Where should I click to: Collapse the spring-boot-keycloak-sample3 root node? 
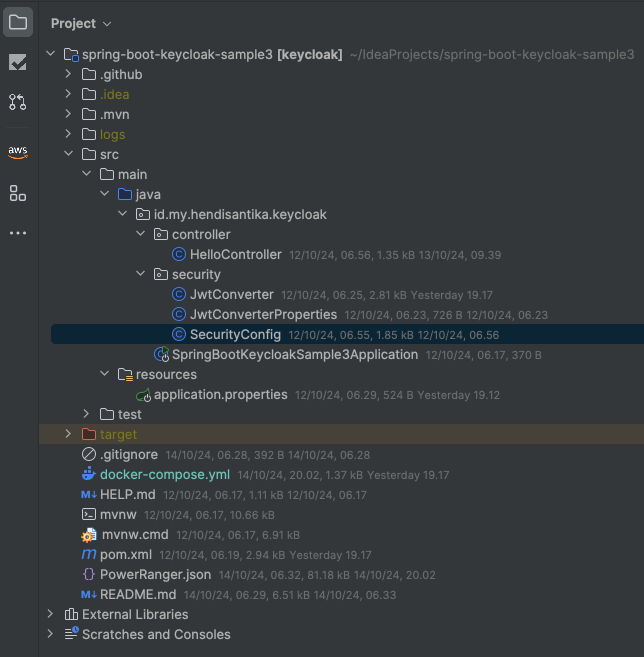[51, 54]
